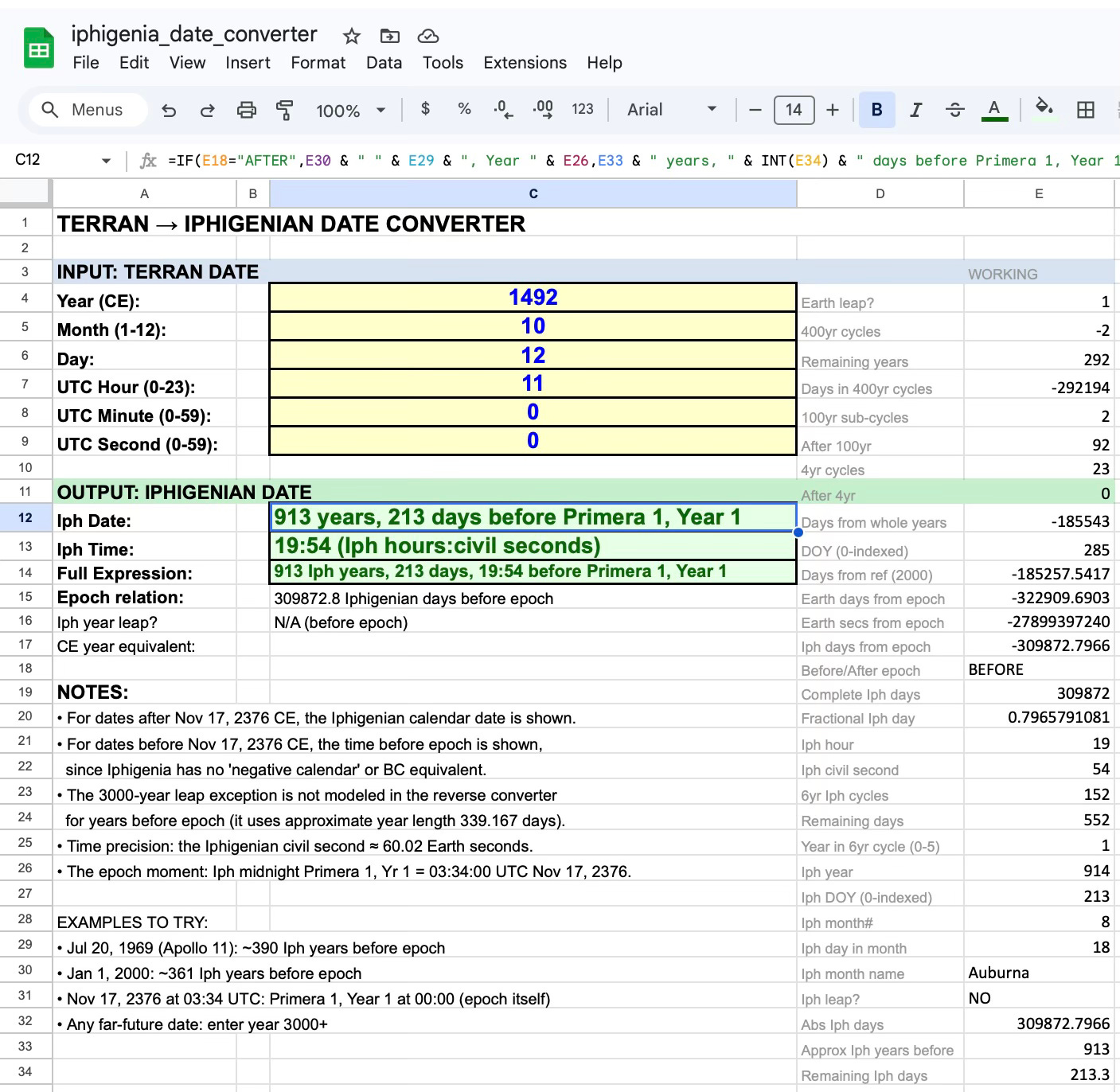Click the Move to folder icon
Viewport: 1120px width, 1092px height.
(389, 36)
